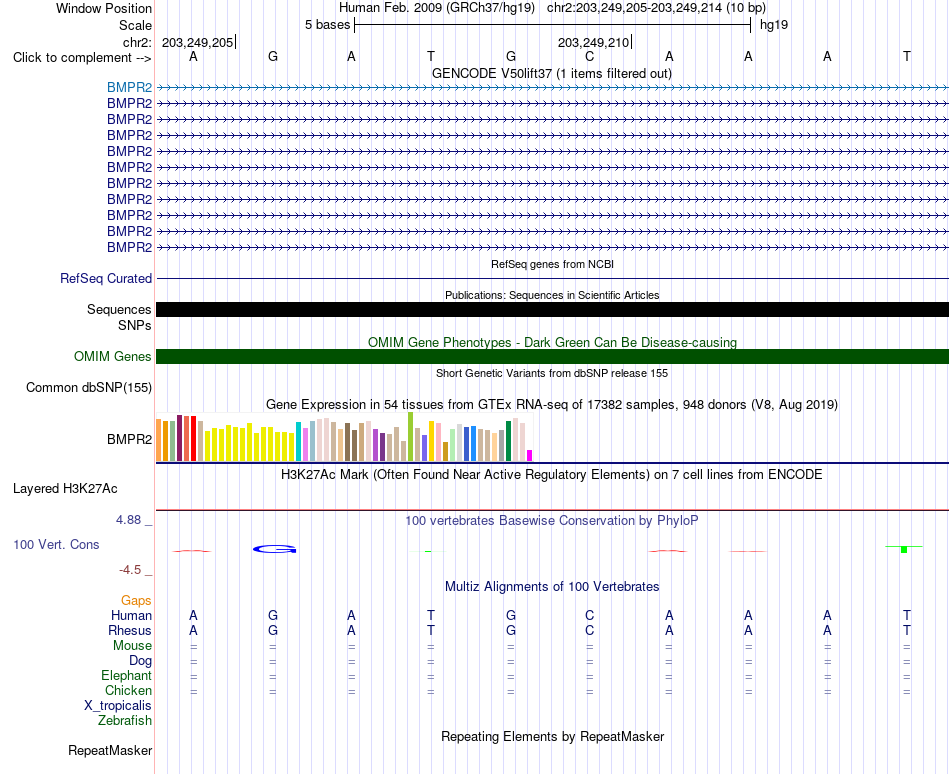Click the C base in the Human row

590,615
